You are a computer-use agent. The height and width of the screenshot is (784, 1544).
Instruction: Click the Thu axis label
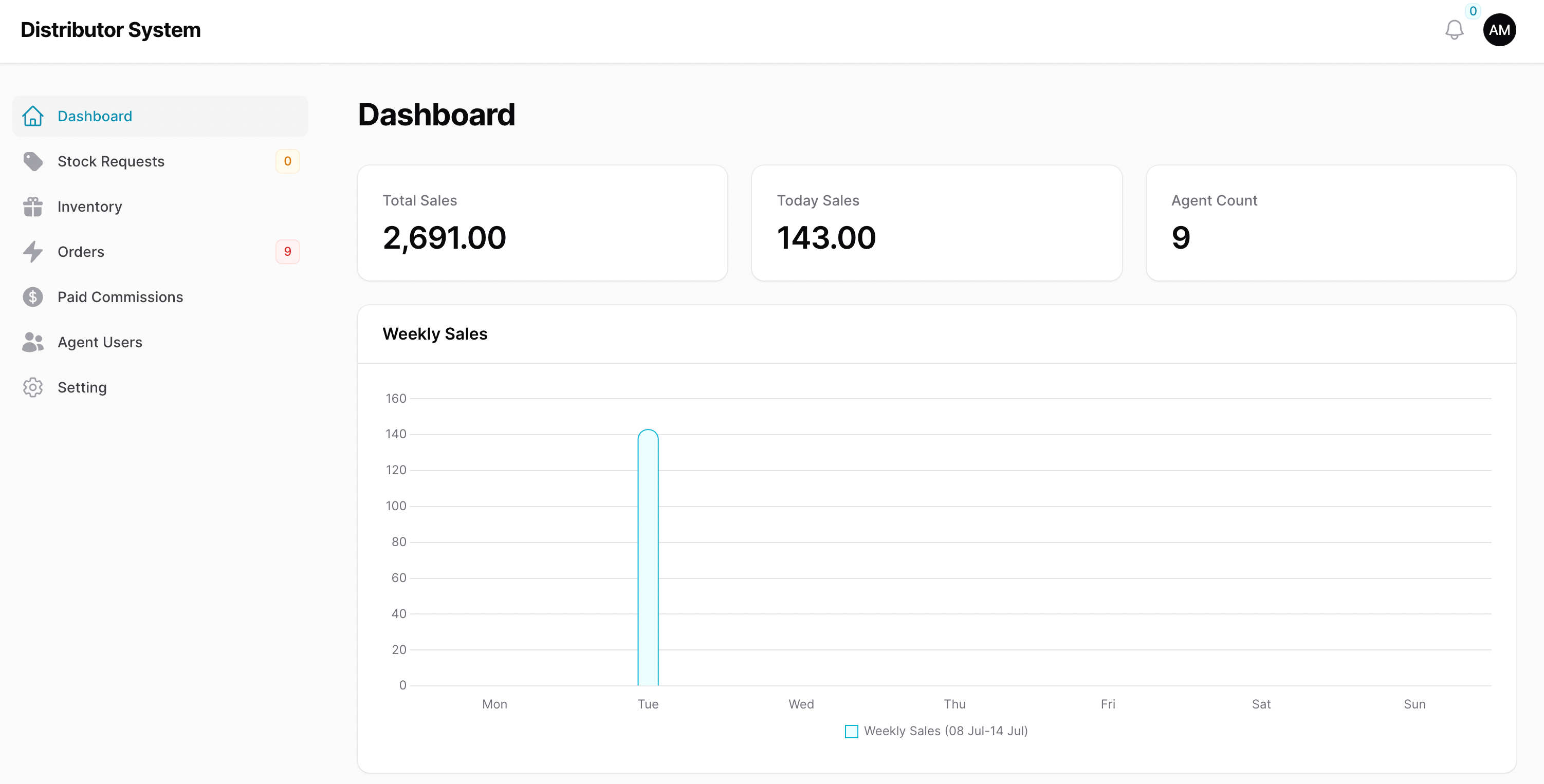(954, 704)
